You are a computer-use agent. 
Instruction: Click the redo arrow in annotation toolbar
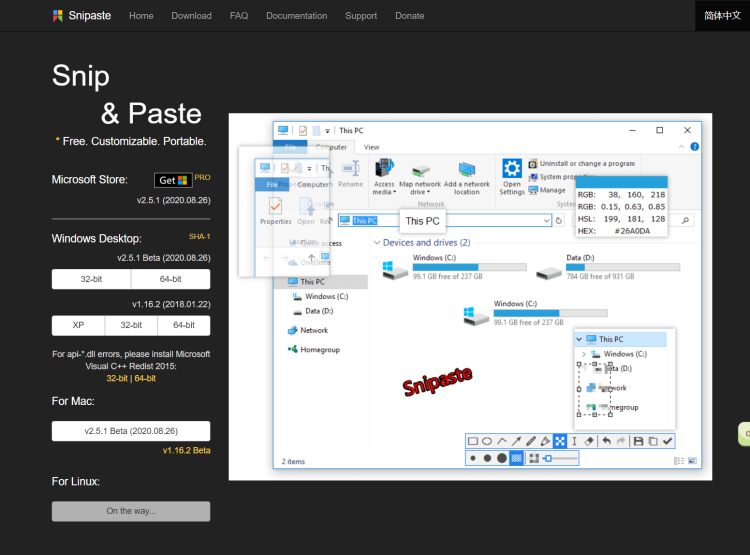click(x=620, y=441)
